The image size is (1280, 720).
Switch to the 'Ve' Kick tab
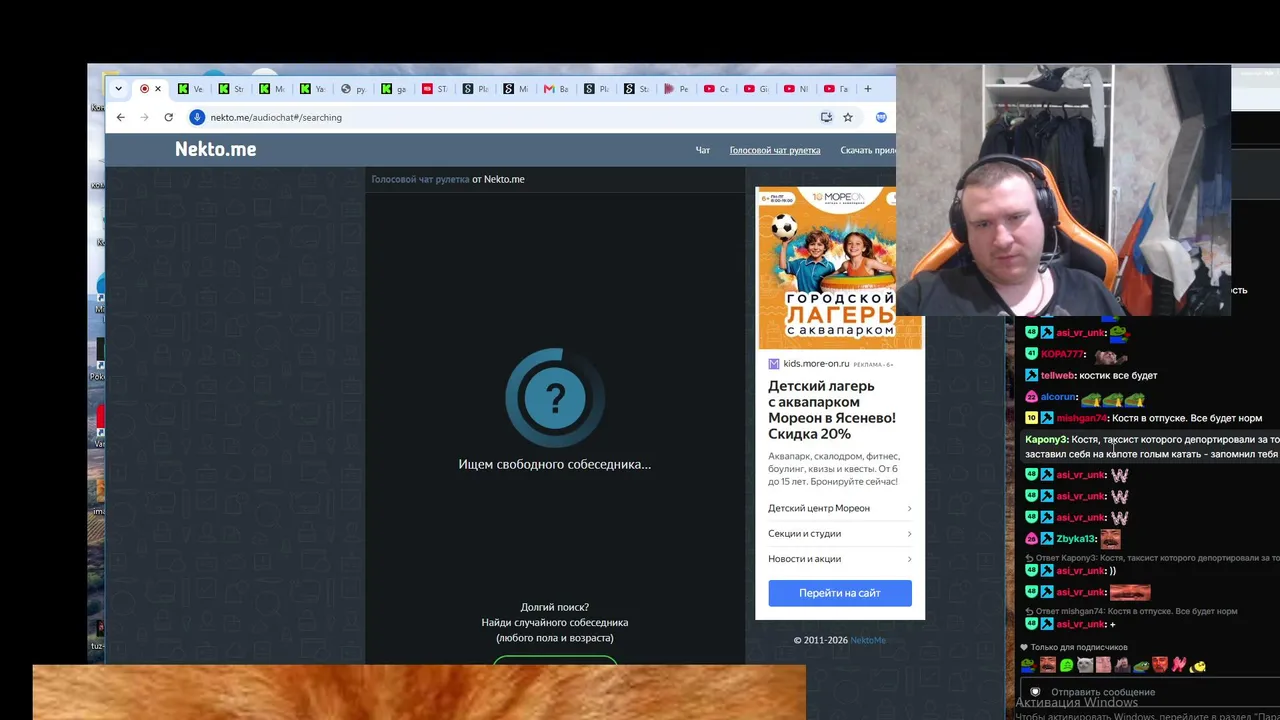coord(190,89)
